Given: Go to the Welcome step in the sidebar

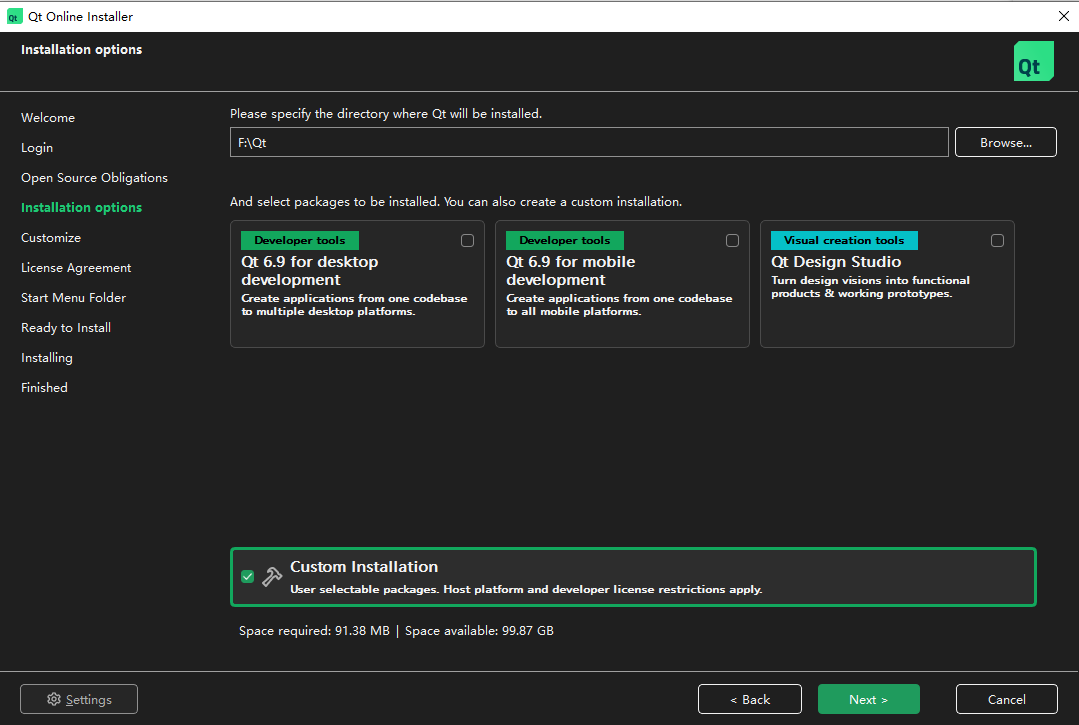Looking at the screenshot, I should pos(48,118).
